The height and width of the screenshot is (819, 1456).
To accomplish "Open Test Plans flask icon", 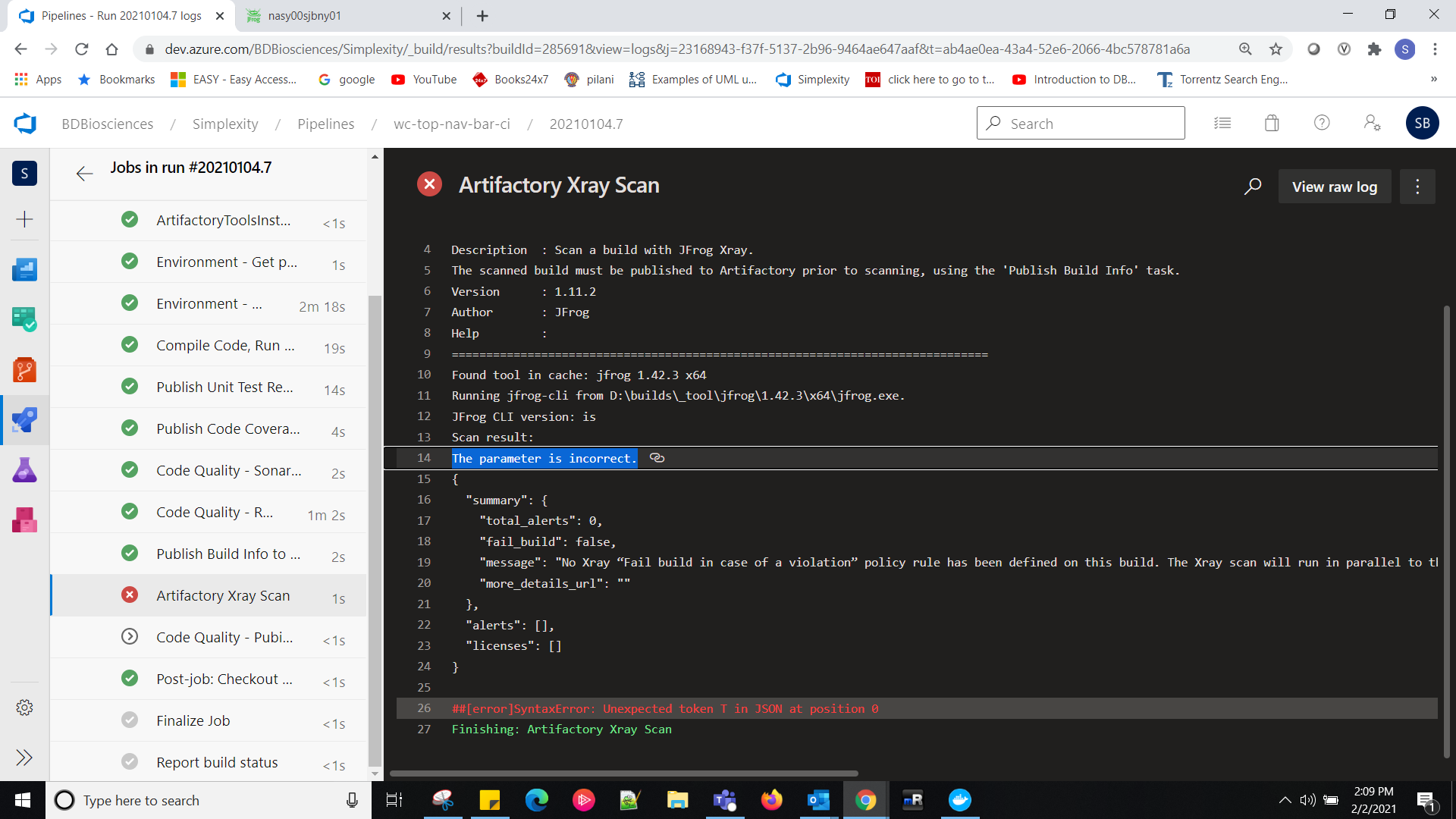I will click(24, 470).
